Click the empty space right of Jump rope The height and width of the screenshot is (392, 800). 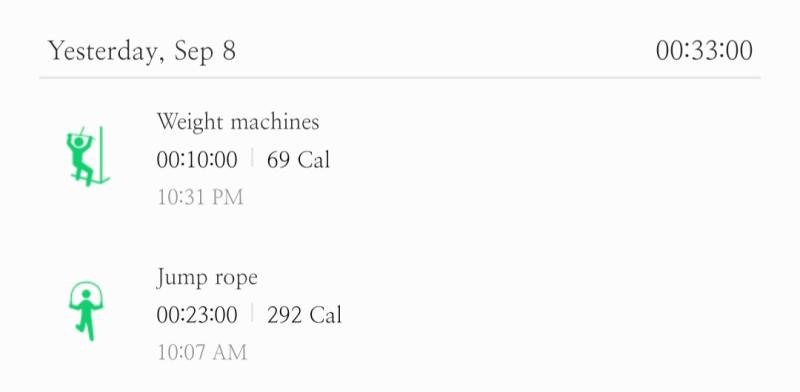pyautogui.click(x=510, y=278)
